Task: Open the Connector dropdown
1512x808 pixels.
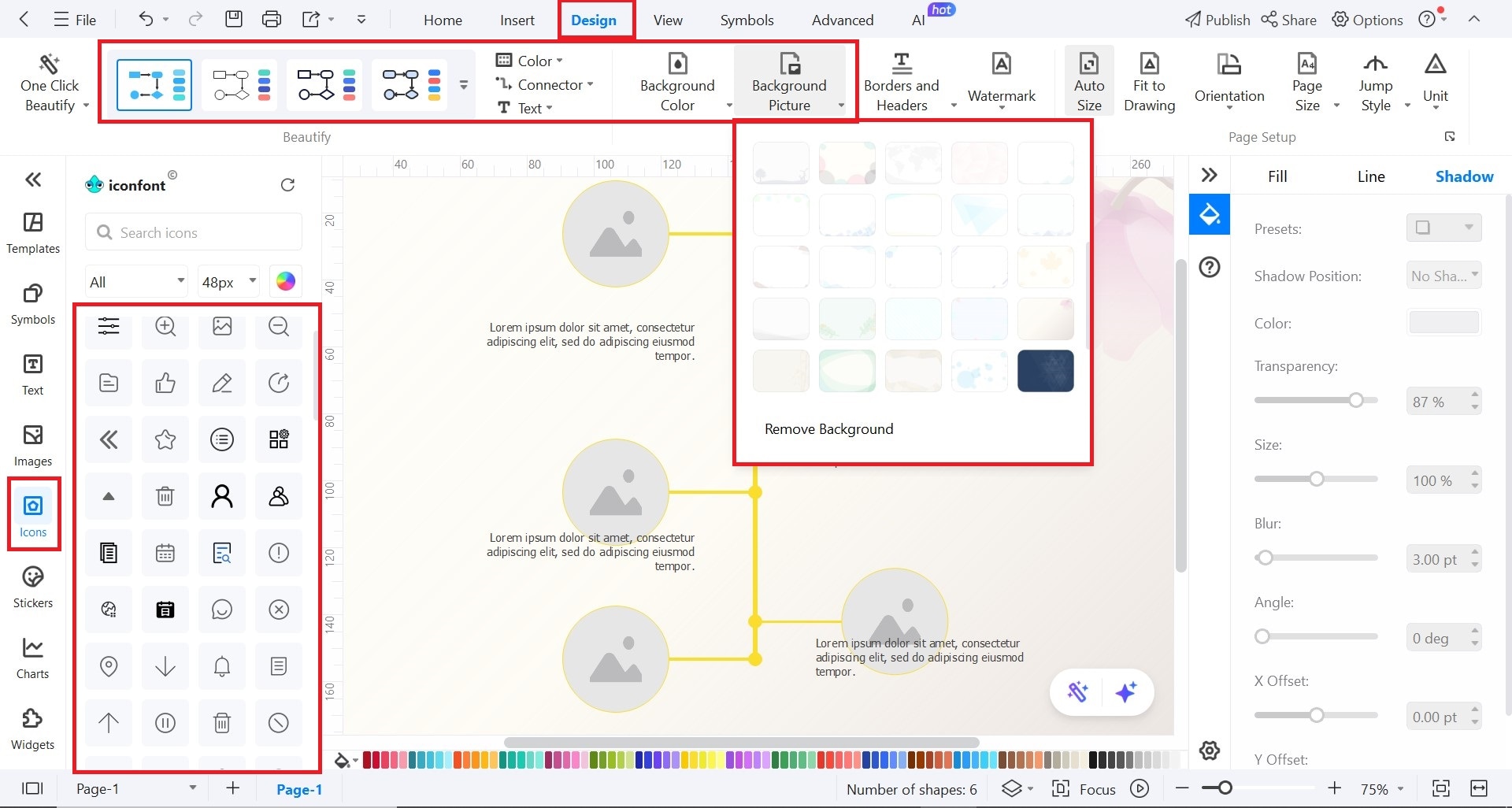Action: click(543, 84)
